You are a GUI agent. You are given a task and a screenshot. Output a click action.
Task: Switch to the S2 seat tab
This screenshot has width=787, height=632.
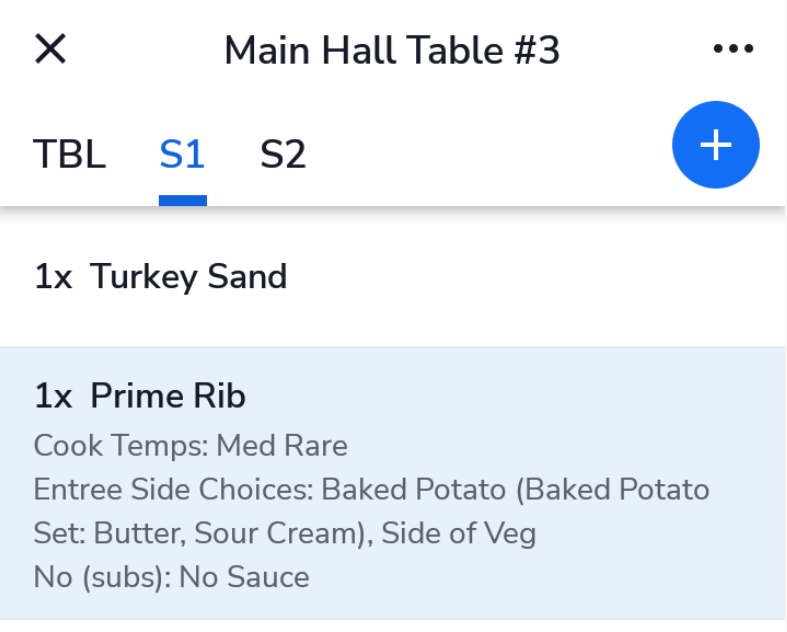pos(283,155)
